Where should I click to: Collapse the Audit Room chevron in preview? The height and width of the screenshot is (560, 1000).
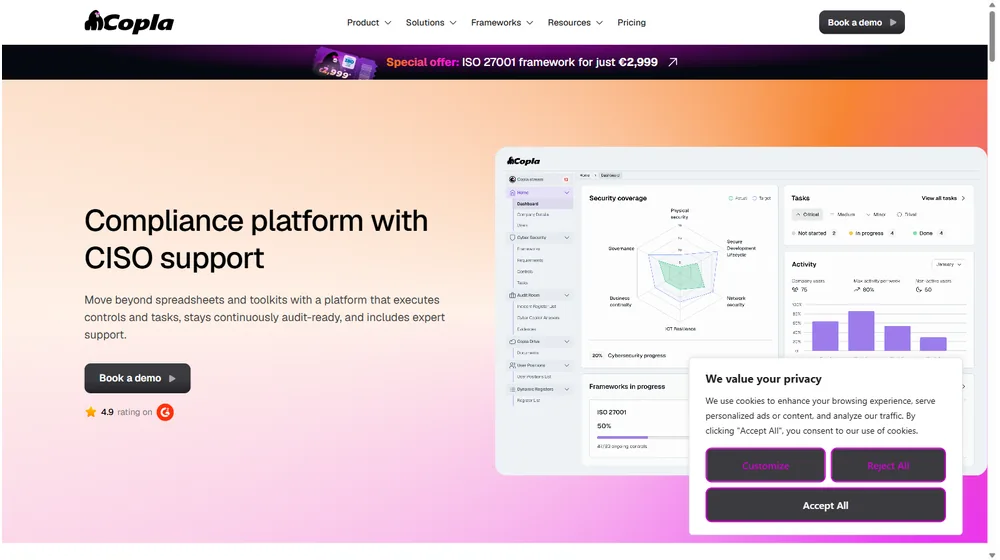click(566, 295)
